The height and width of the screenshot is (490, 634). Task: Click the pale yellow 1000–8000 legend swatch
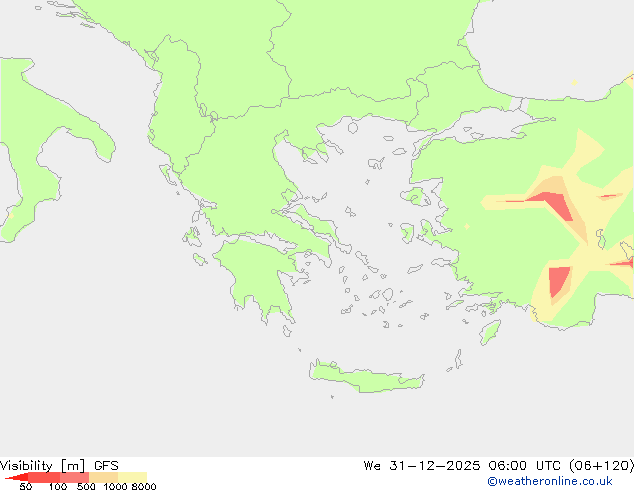pyautogui.click(x=132, y=477)
